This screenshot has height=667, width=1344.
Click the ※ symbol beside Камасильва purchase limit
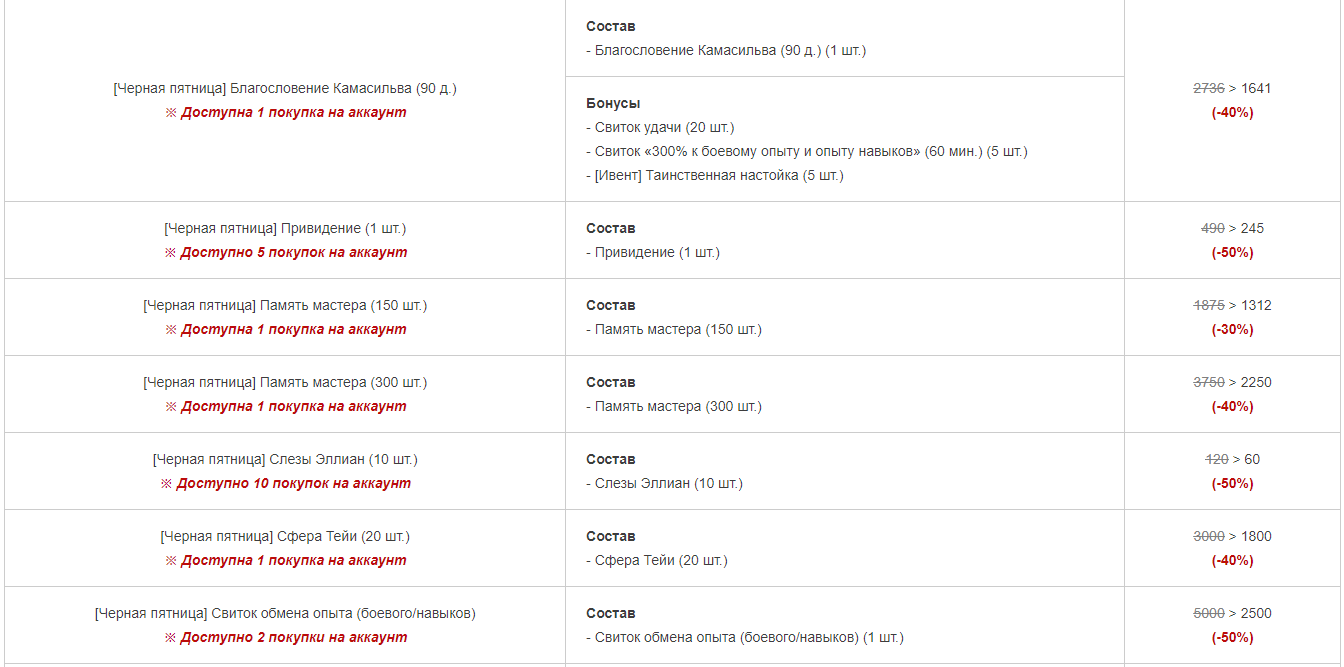(170, 113)
